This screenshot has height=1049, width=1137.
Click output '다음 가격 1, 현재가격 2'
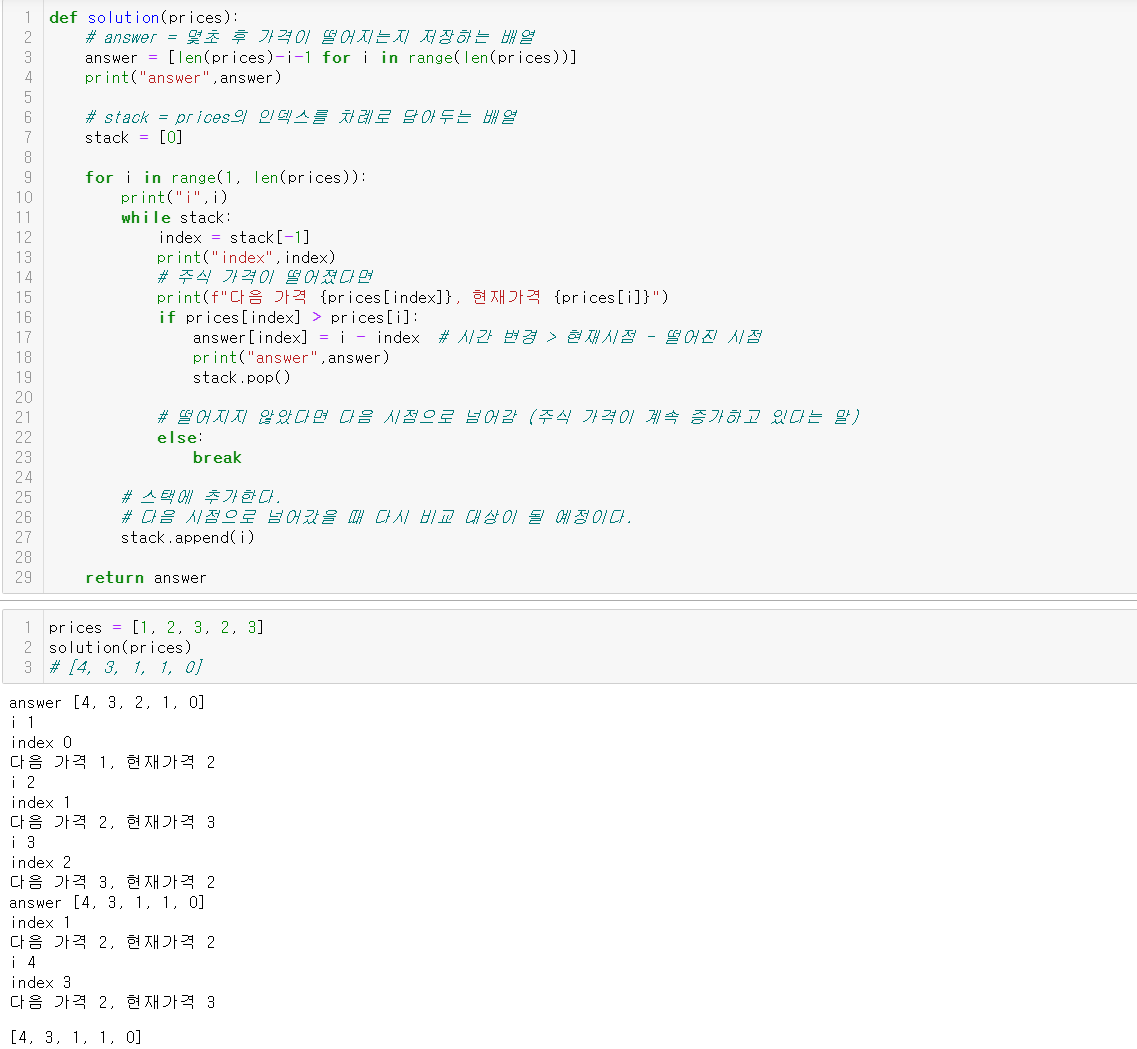pos(112,763)
